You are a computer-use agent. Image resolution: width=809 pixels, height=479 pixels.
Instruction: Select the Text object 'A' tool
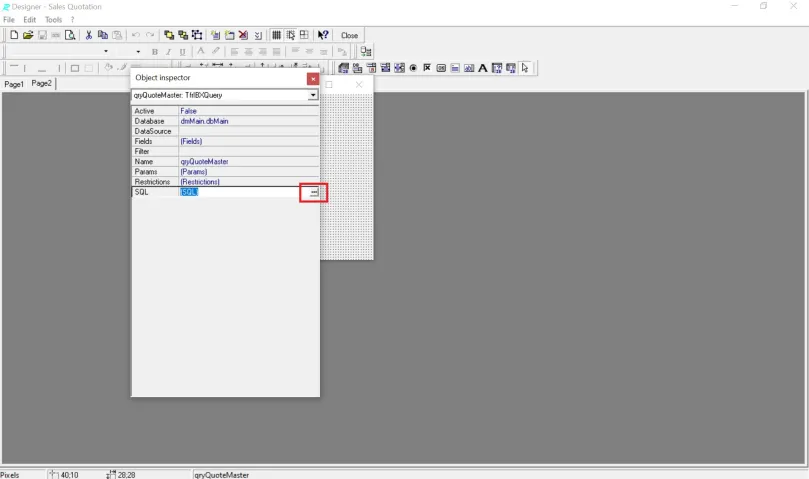coord(483,68)
